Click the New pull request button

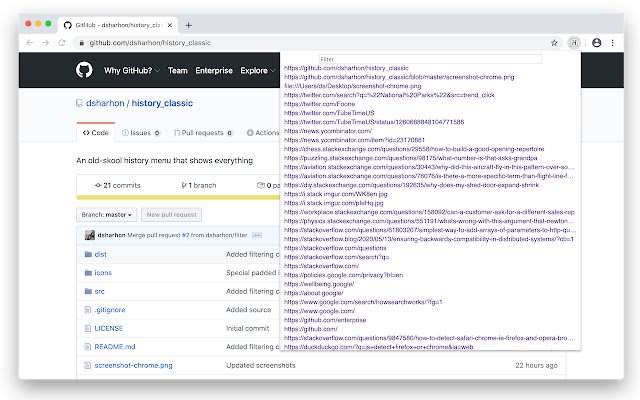point(171,215)
